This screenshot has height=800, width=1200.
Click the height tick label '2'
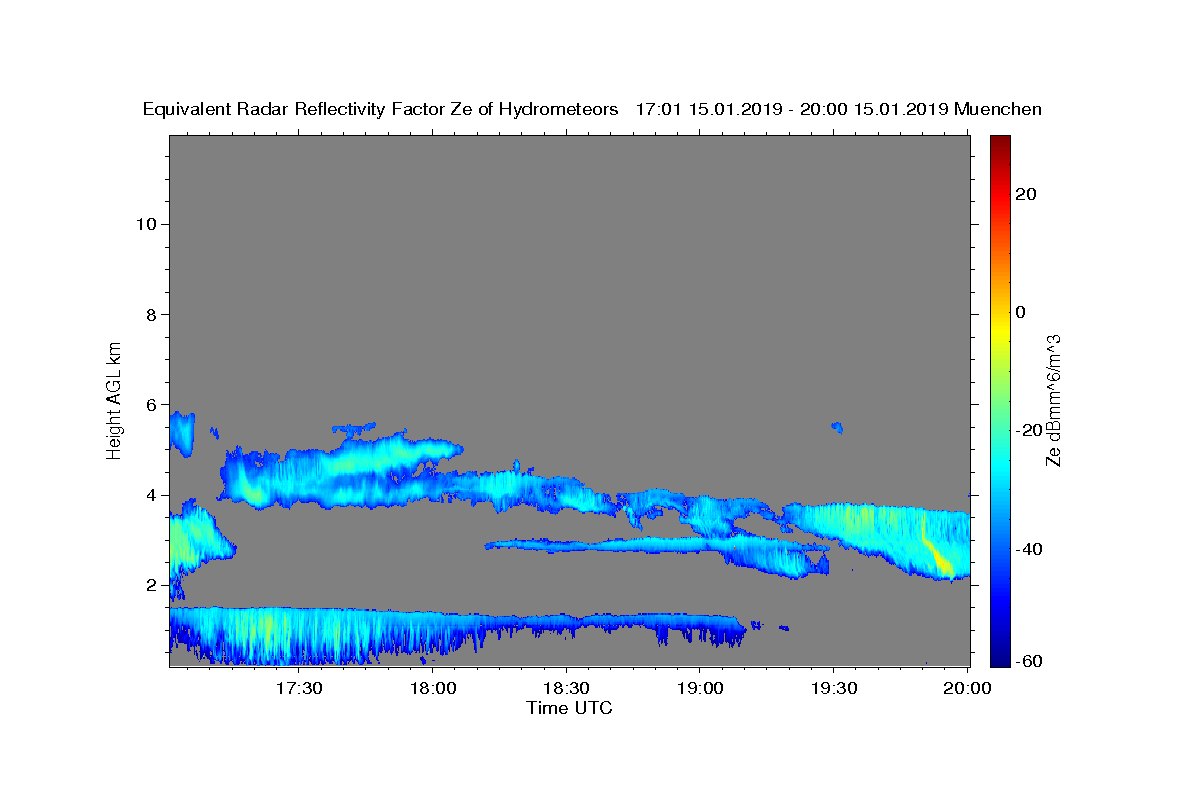(151, 585)
